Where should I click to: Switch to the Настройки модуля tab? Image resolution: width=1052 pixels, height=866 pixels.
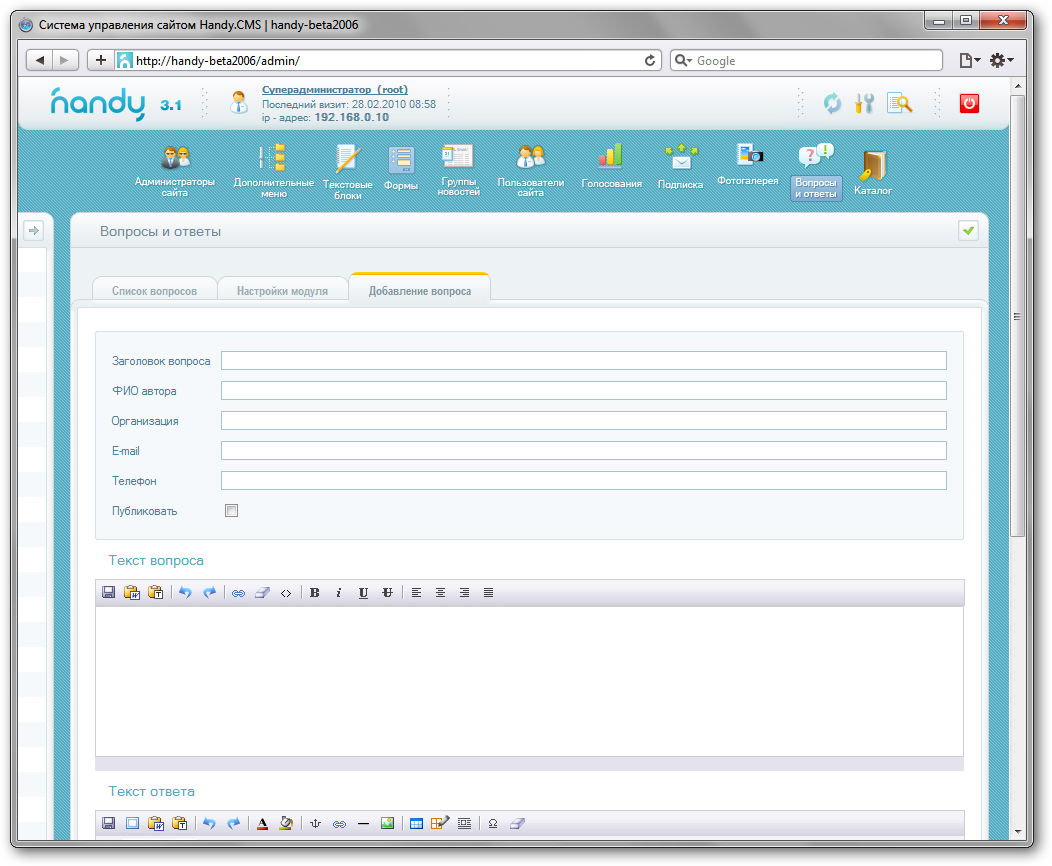282,291
